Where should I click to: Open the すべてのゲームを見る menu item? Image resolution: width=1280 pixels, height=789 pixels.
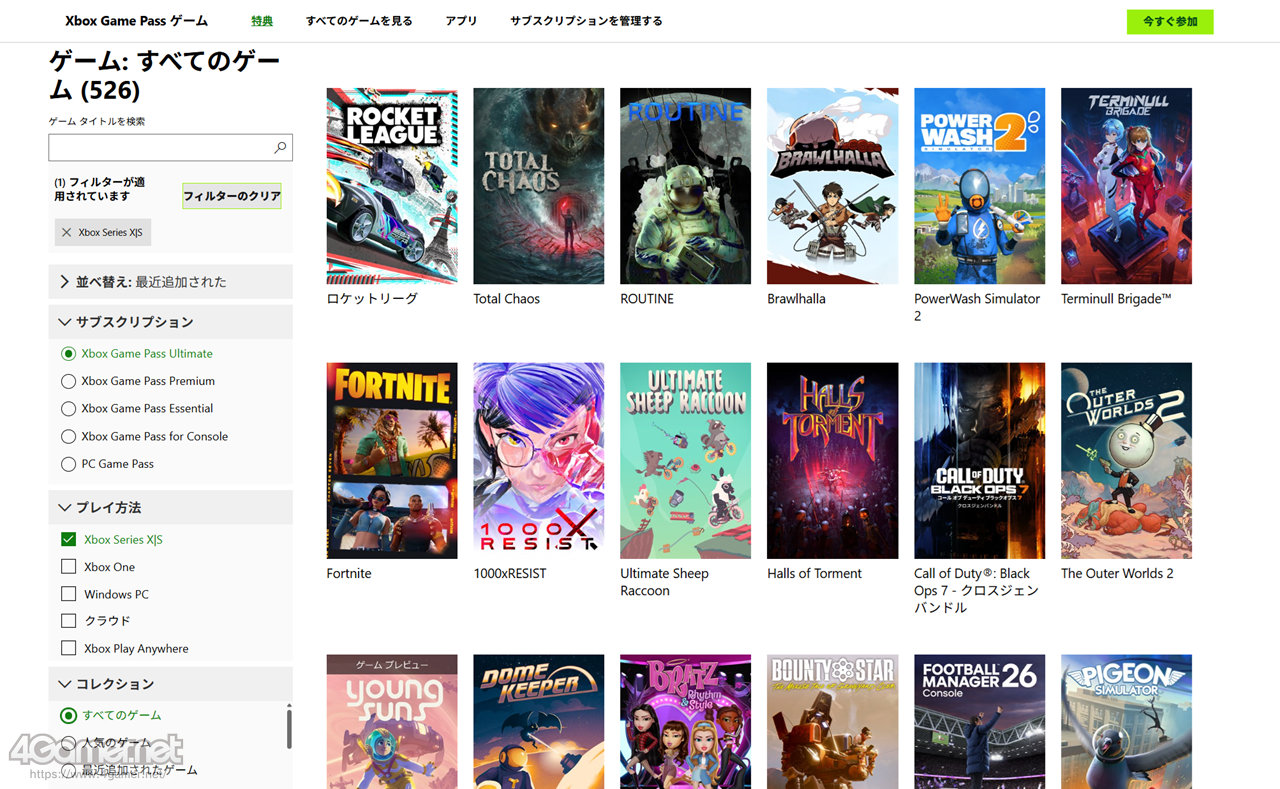coord(359,21)
